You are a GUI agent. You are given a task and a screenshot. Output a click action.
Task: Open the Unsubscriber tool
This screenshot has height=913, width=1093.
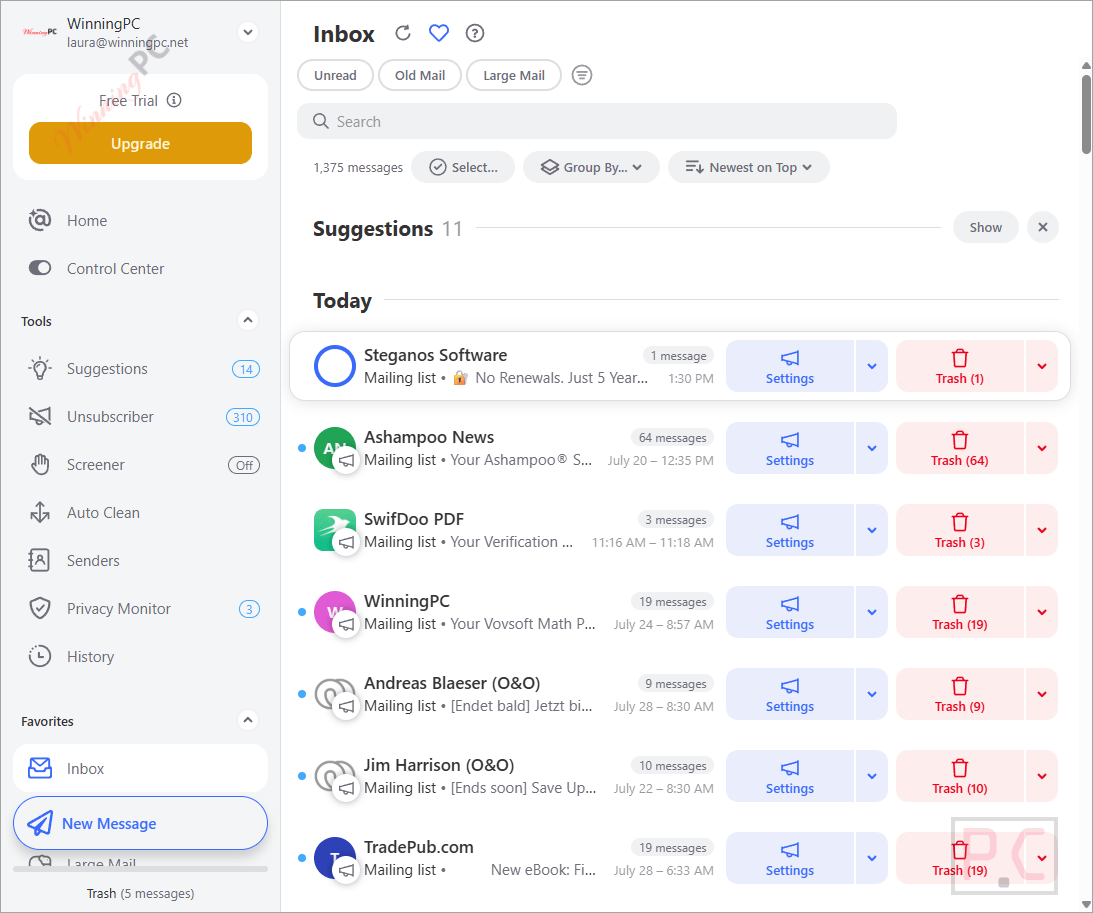coord(139,417)
